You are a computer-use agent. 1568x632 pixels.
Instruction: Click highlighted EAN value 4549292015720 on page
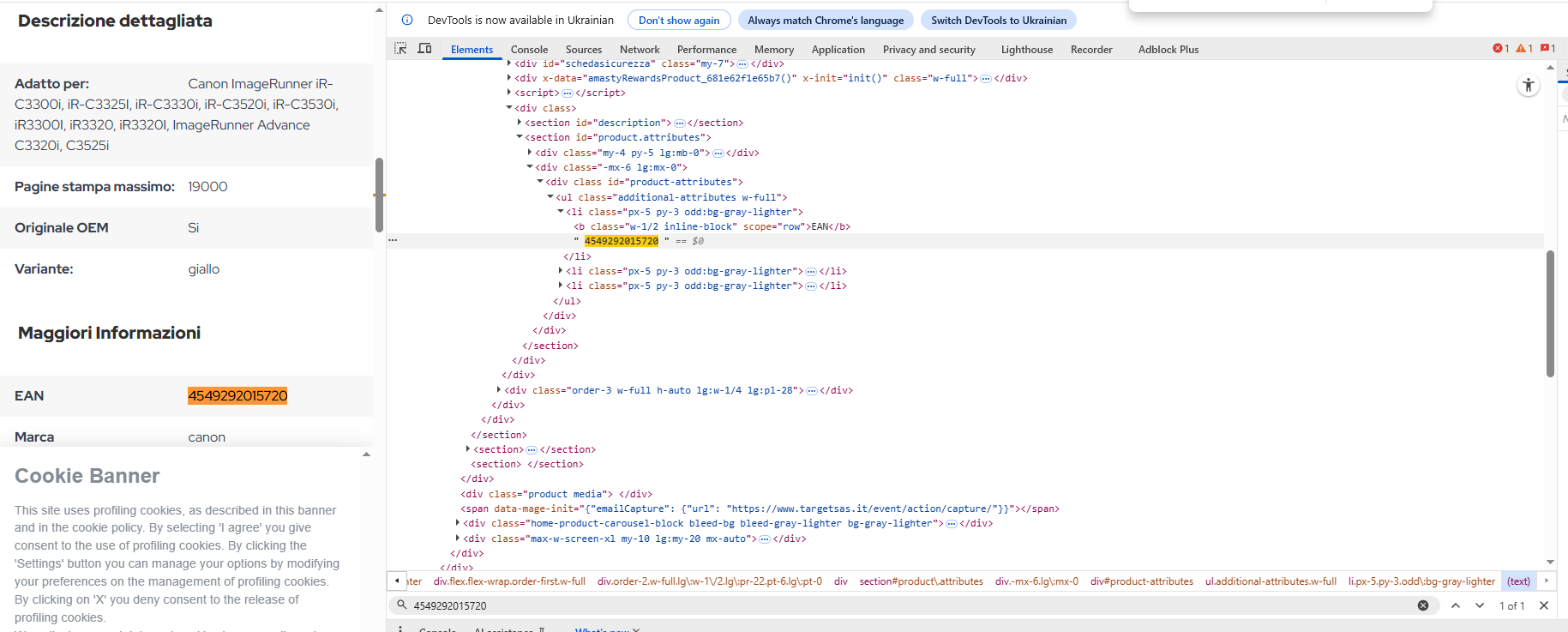237,395
